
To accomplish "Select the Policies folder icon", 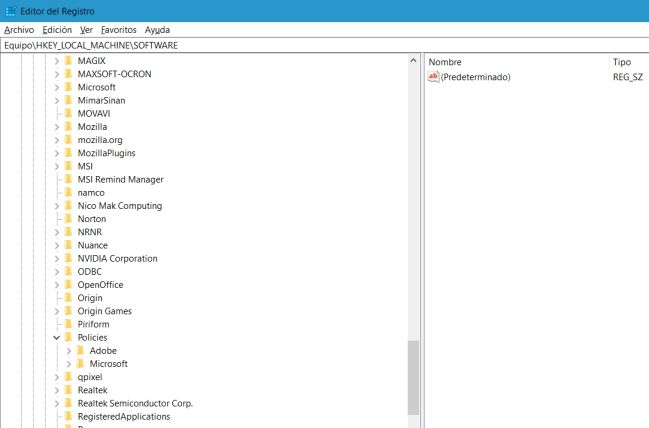I will point(69,337).
